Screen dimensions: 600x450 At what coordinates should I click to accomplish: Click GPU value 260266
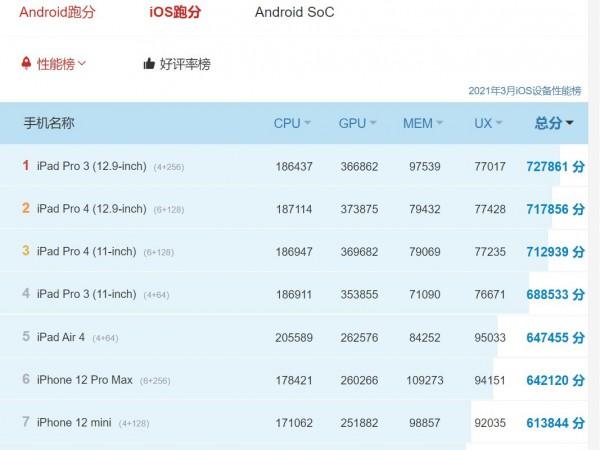pyautogui.click(x=359, y=380)
